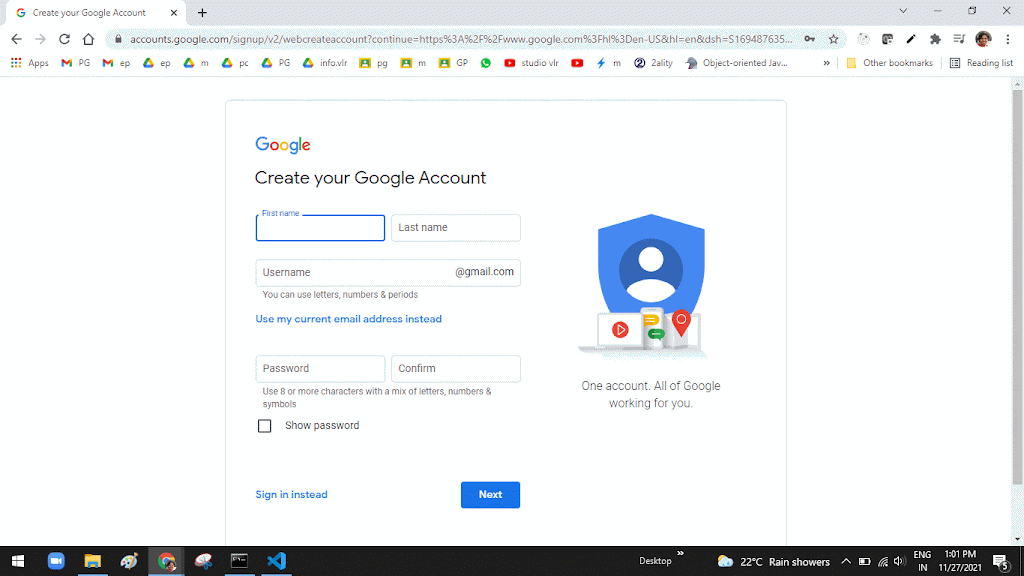1024x576 pixels.
Task: Click the Sign in instead link
Action: [291, 495]
